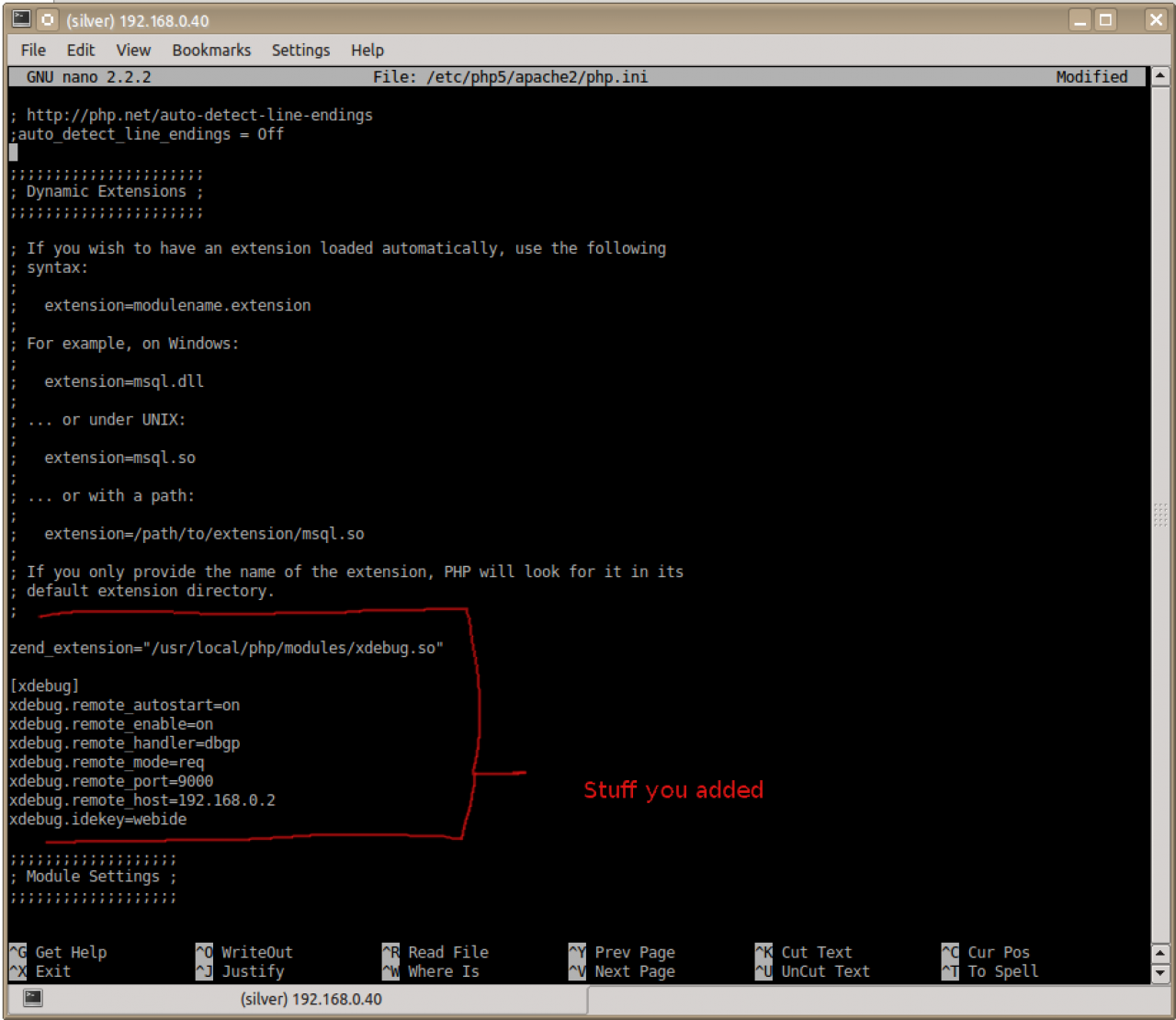This screenshot has width=1176, height=1020.
Task: Click the '^V Next Page' nano shortcut
Action: [x=622, y=971]
